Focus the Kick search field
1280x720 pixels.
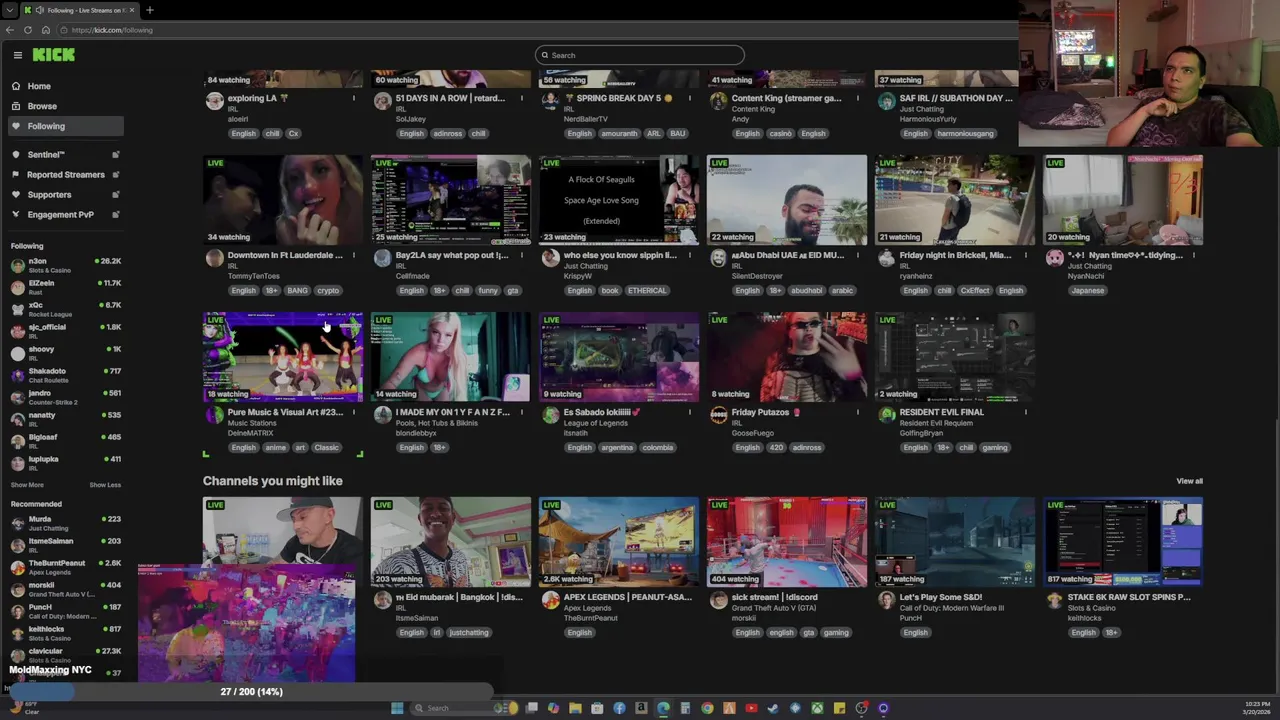[x=640, y=55]
